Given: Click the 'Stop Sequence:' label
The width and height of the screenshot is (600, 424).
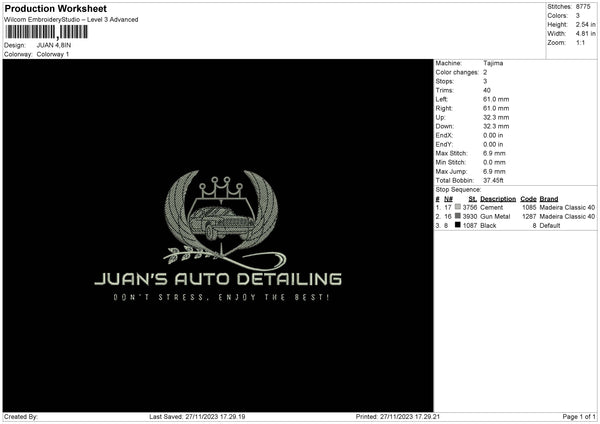Looking at the screenshot, I should pos(458,190).
